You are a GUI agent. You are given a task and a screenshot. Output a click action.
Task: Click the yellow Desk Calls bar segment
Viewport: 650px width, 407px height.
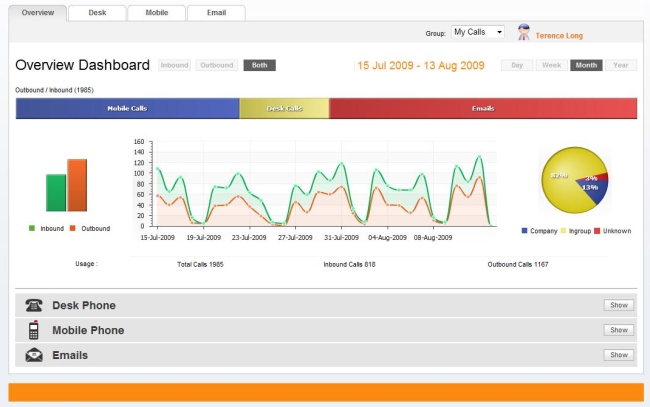pyautogui.click(x=284, y=109)
